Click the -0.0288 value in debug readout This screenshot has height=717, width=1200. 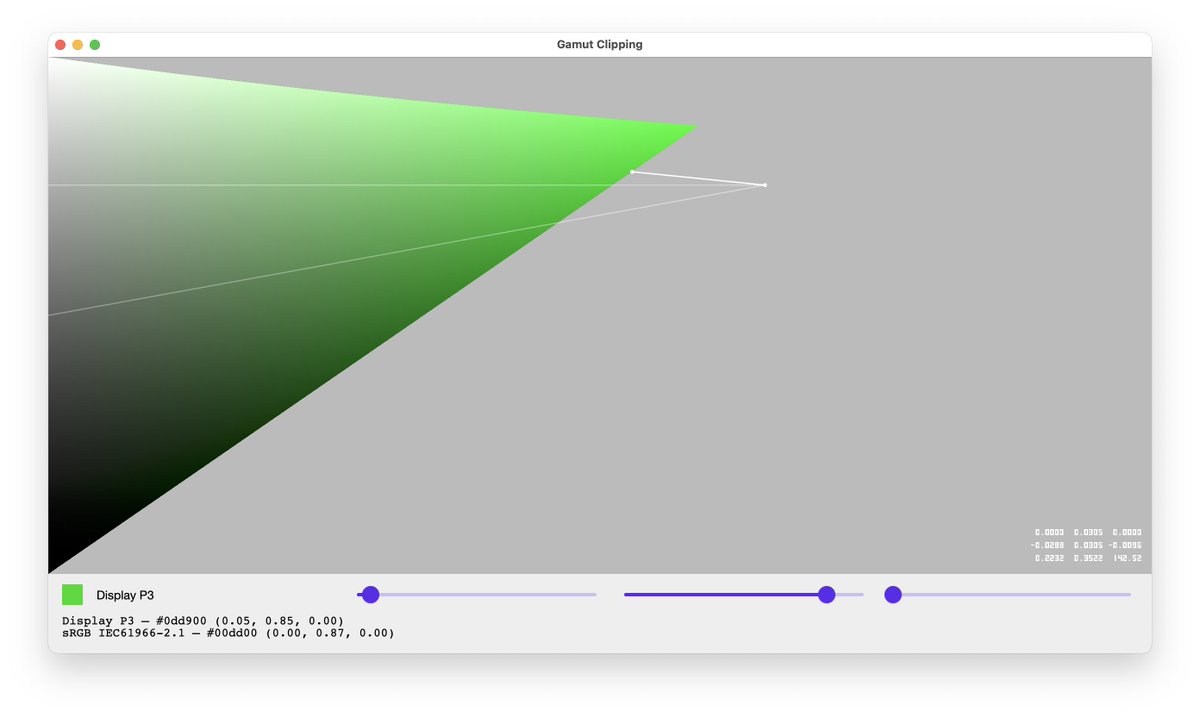click(1047, 545)
